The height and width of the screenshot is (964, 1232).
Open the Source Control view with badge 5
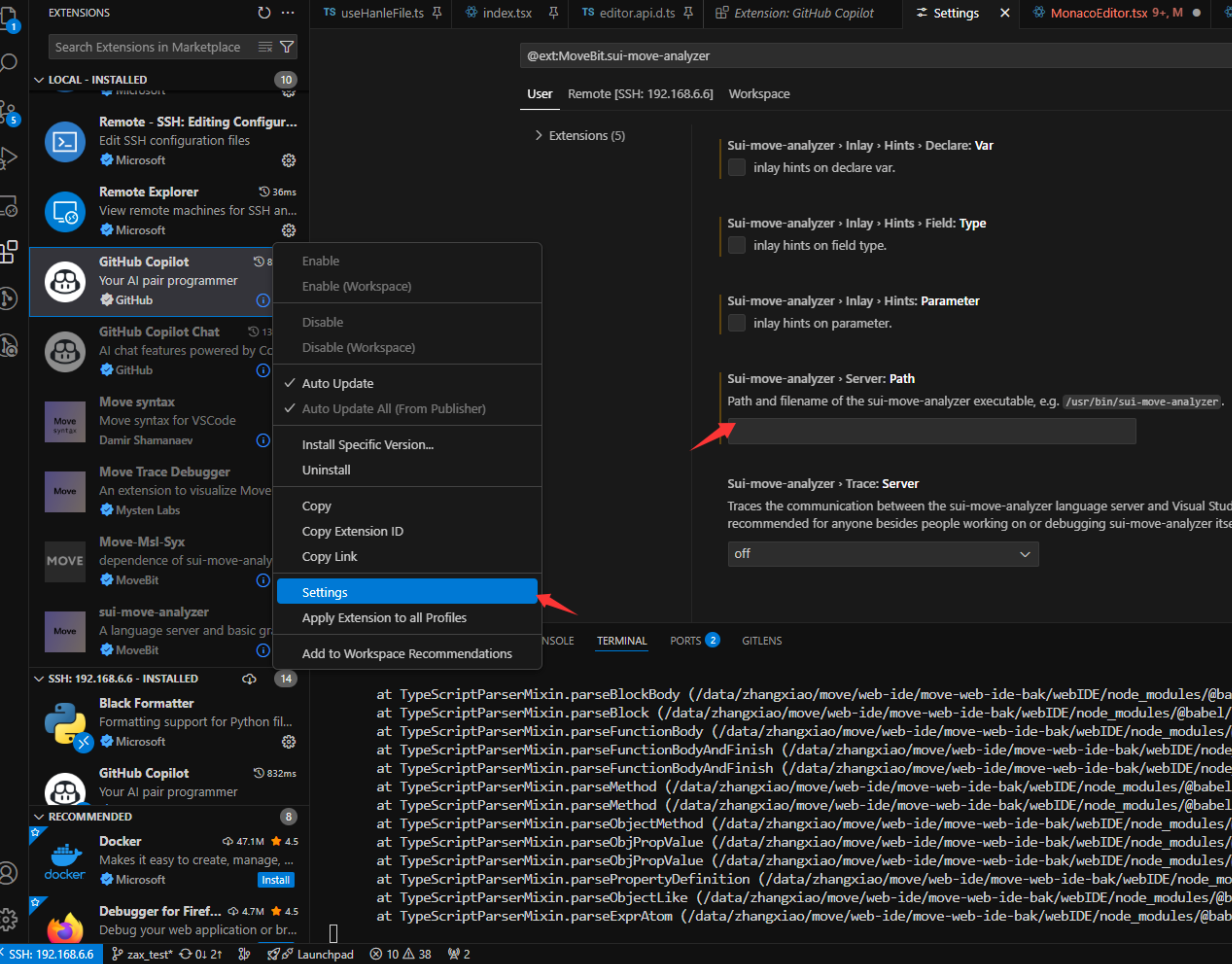coord(8,111)
